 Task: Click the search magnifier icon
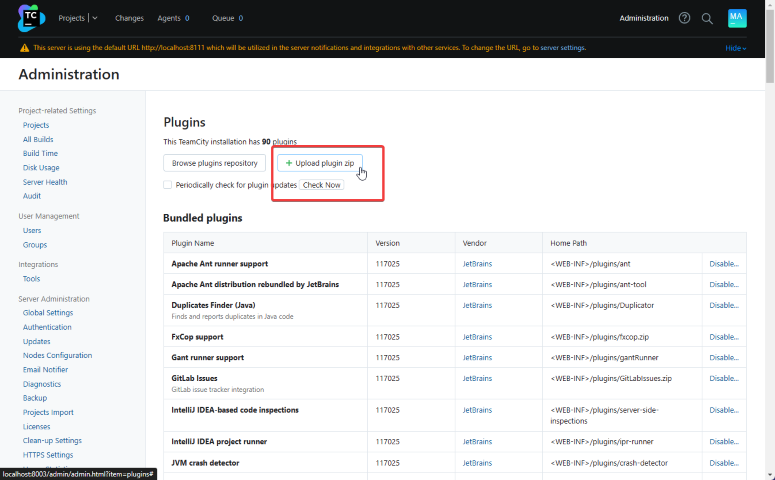tap(707, 18)
